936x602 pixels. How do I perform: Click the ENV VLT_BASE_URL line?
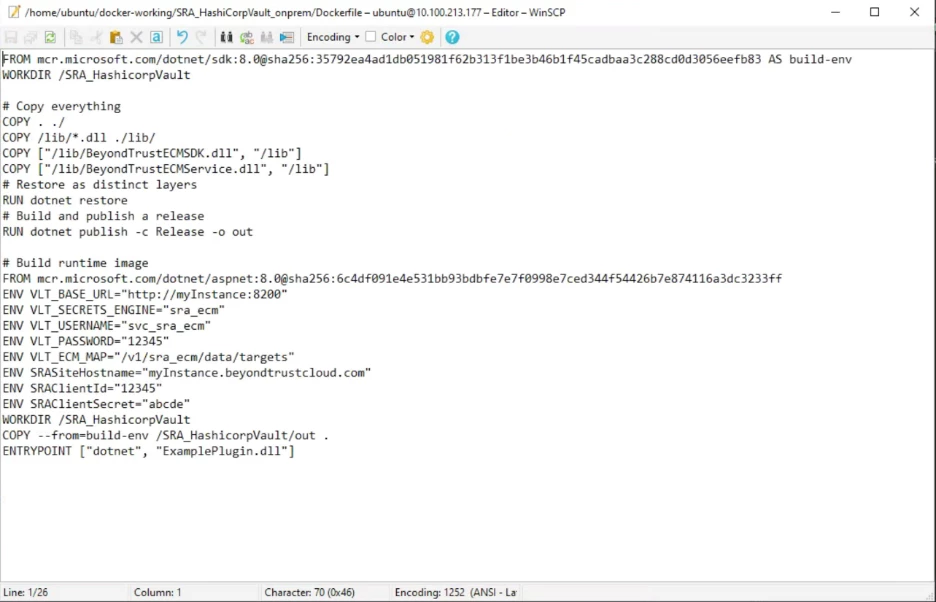pyautogui.click(x=145, y=294)
